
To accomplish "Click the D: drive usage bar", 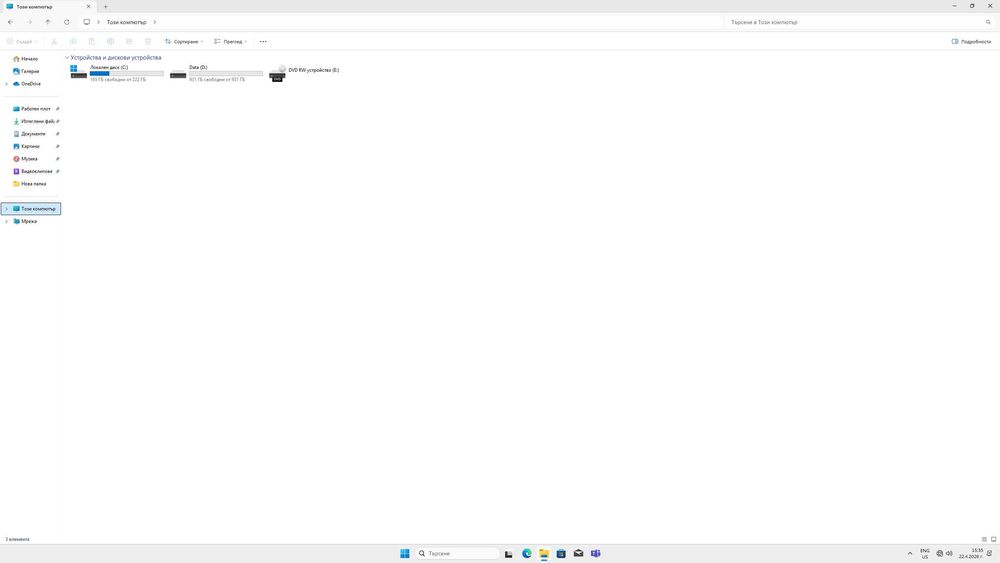I will tap(226, 73).
